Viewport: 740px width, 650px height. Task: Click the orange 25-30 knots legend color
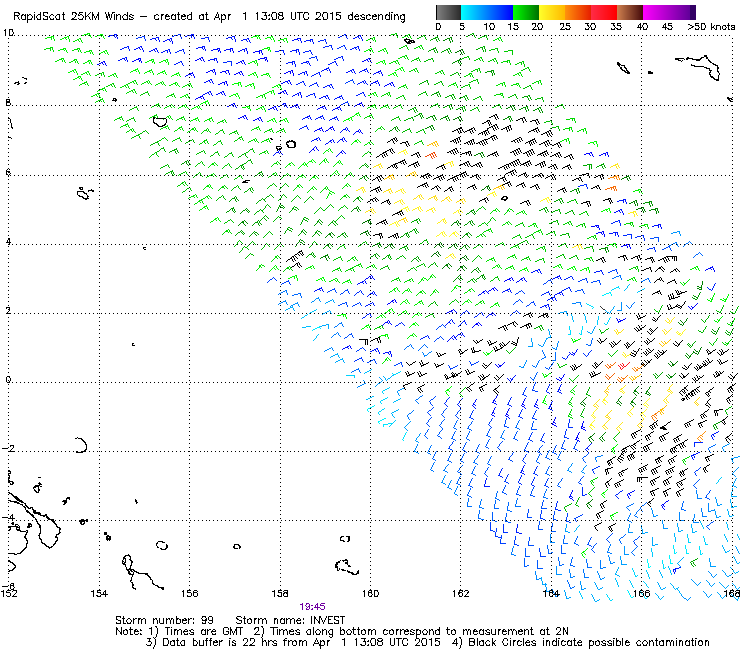click(x=578, y=12)
